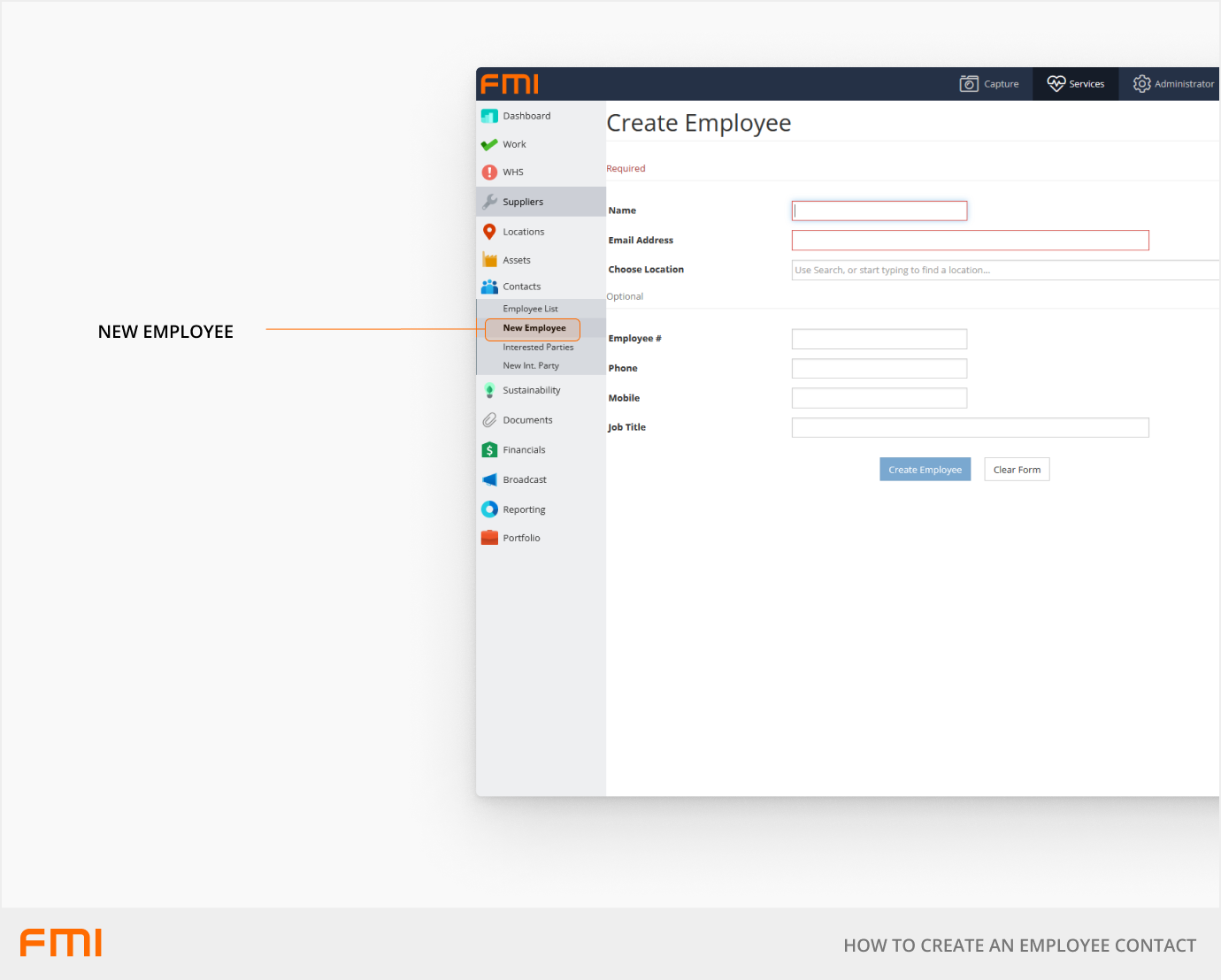Viewport: 1221px width, 980px height.
Task: Focus the Email Address input field
Action: [970, 241]
